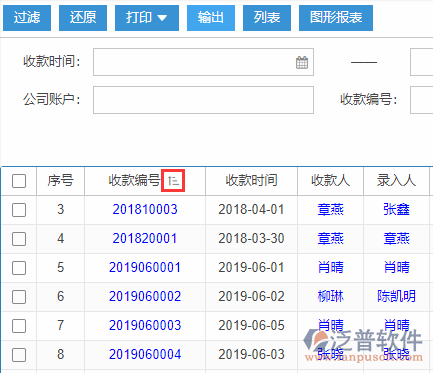433x373 pixels.
Task: Check the row with 2019060004
Action: pyautogui.click(x=19, y=355)
